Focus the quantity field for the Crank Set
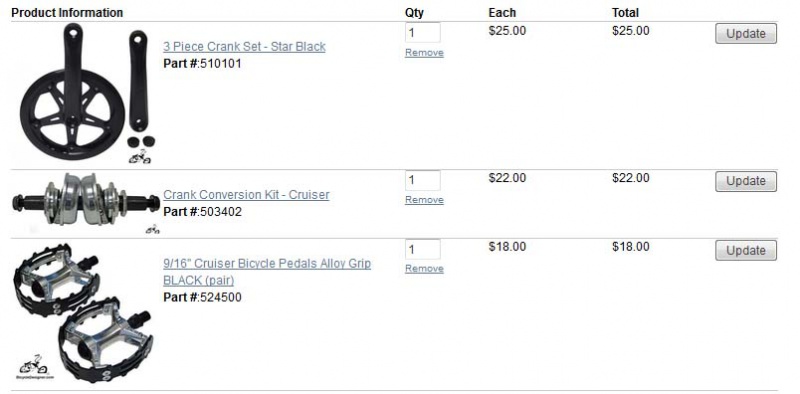800x394 pixels. click(423, 33)
